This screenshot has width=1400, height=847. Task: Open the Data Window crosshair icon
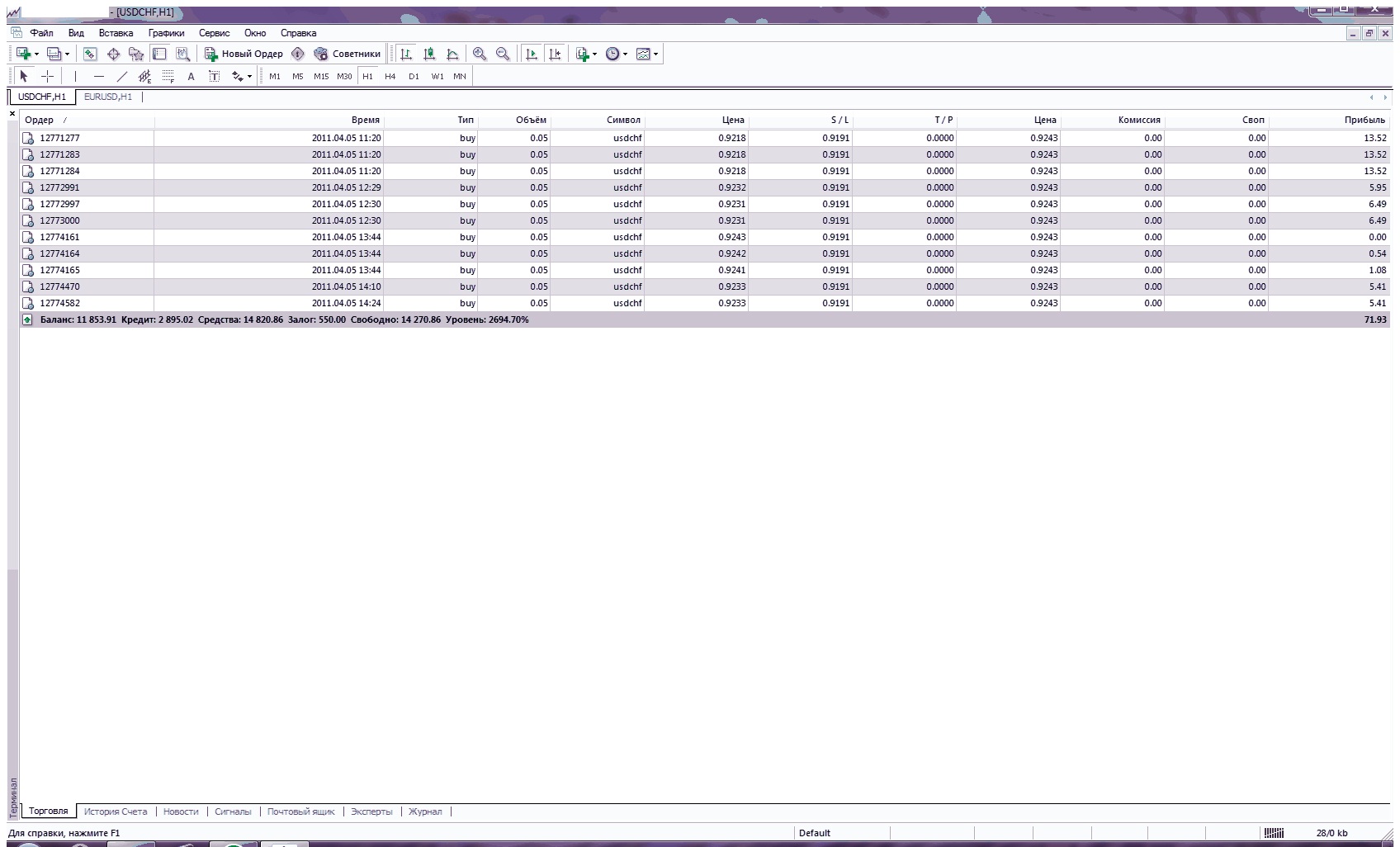[113, 54]
